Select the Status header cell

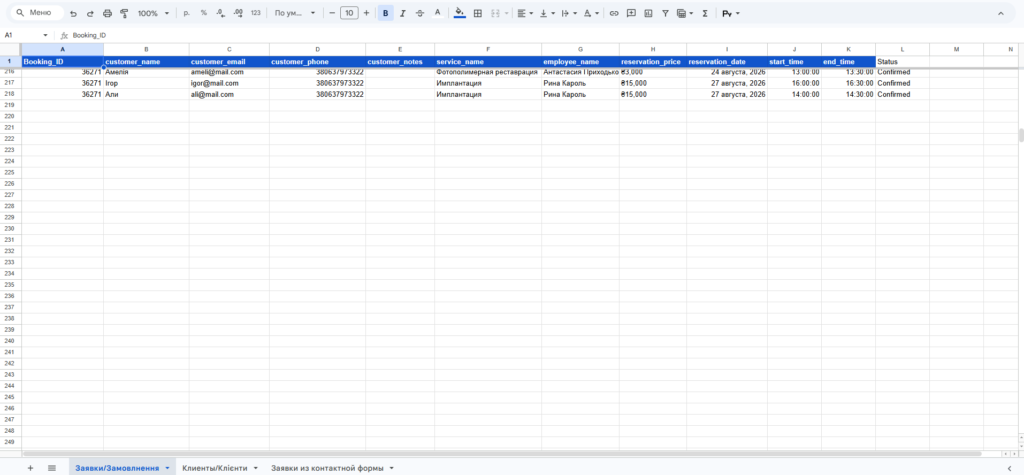(x=903, y=61)
